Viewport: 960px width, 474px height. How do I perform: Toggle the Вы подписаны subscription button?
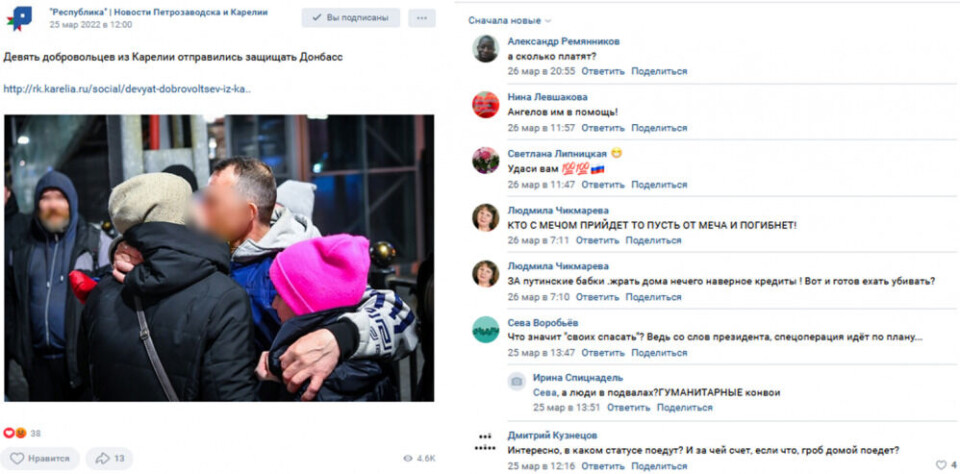351,18
